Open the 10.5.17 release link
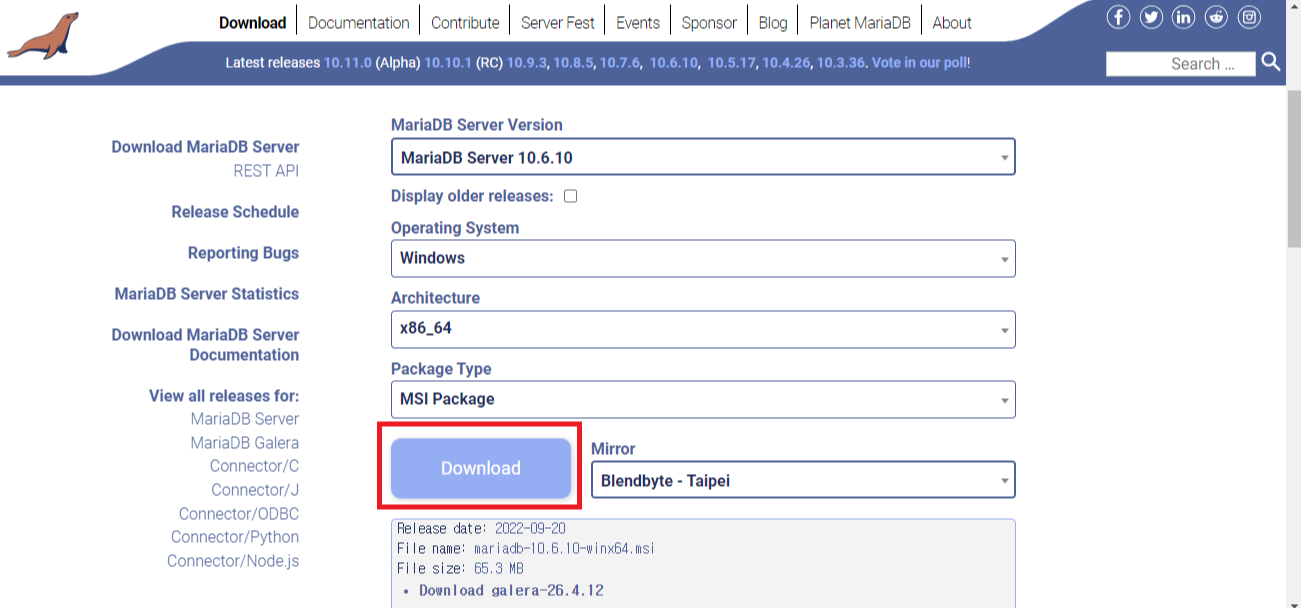 [732, 62]
